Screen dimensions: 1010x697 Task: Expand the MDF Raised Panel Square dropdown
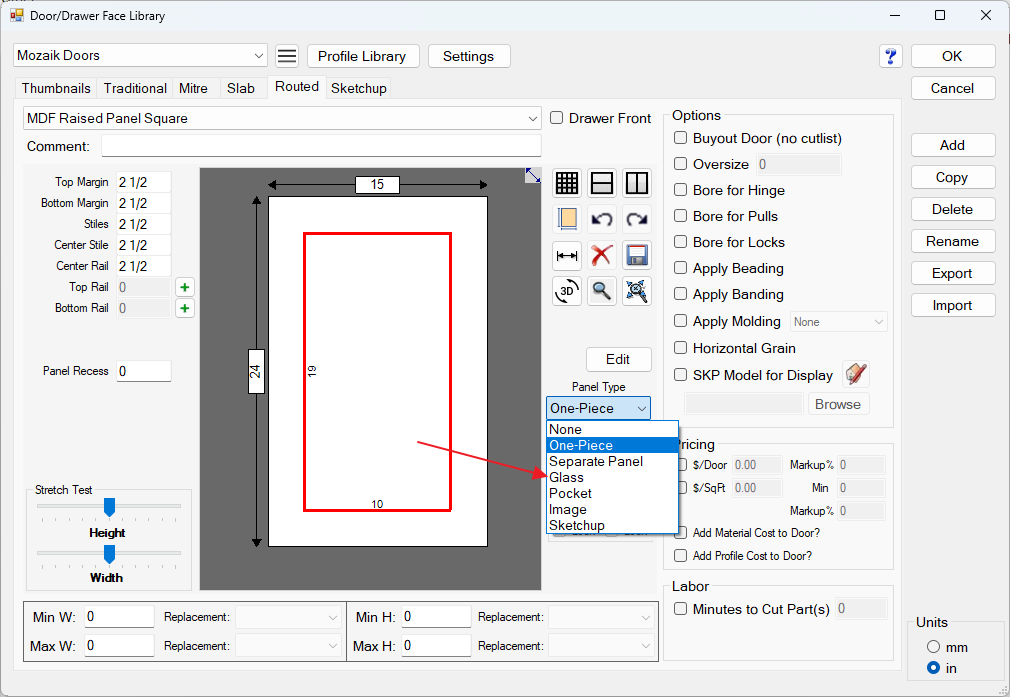pyautogui.click(x=532, y=119)
